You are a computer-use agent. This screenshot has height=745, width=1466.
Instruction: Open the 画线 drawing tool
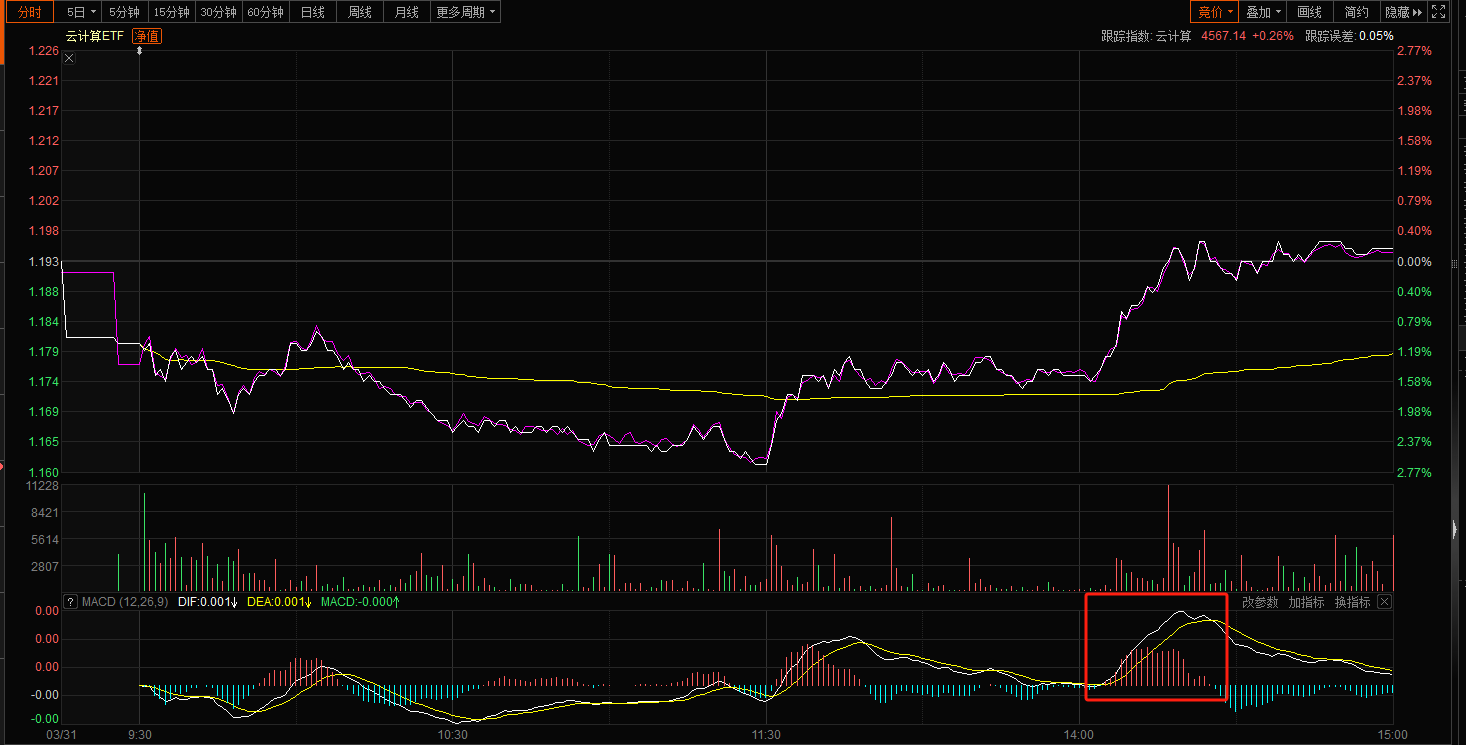click(x=1309, y=12)
